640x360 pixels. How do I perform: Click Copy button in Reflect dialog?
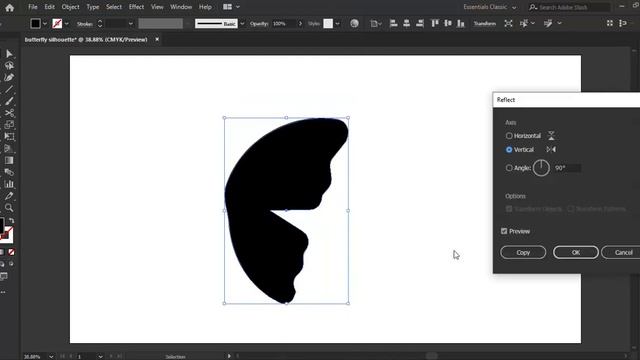523,252
